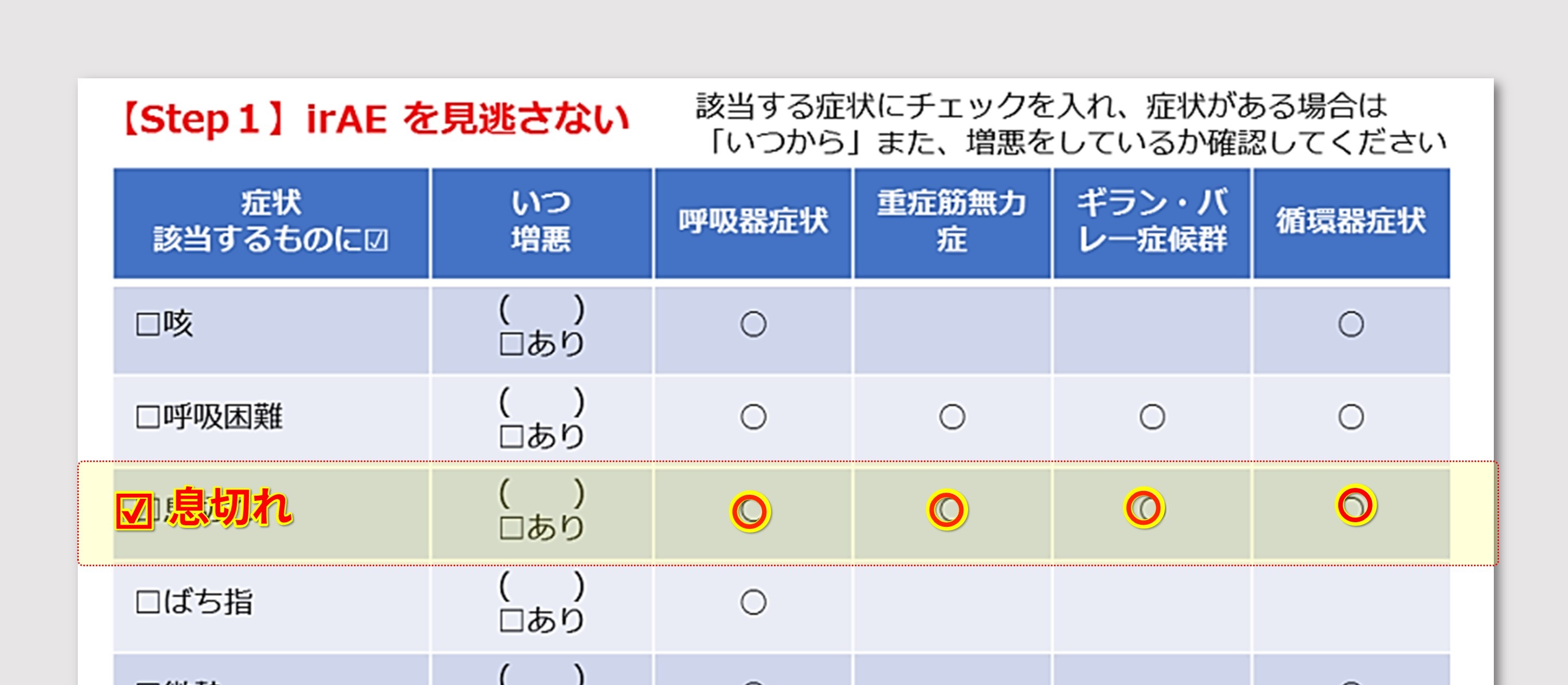
Task: Click red 息切れ circle under 重症筋無力症
Action: point(947,510)
